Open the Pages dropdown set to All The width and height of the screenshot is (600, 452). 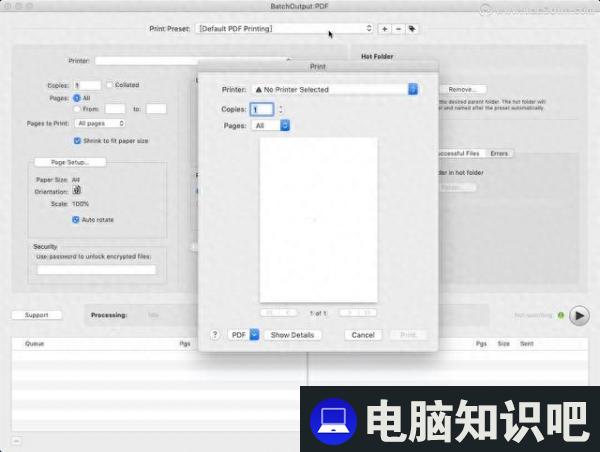click(x=271, y=126)
